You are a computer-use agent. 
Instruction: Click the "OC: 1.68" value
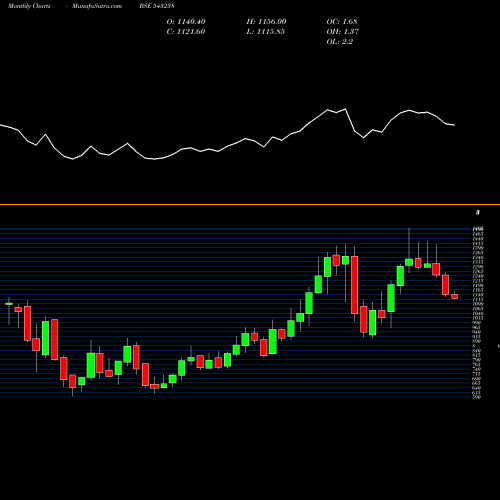(342, 22)
